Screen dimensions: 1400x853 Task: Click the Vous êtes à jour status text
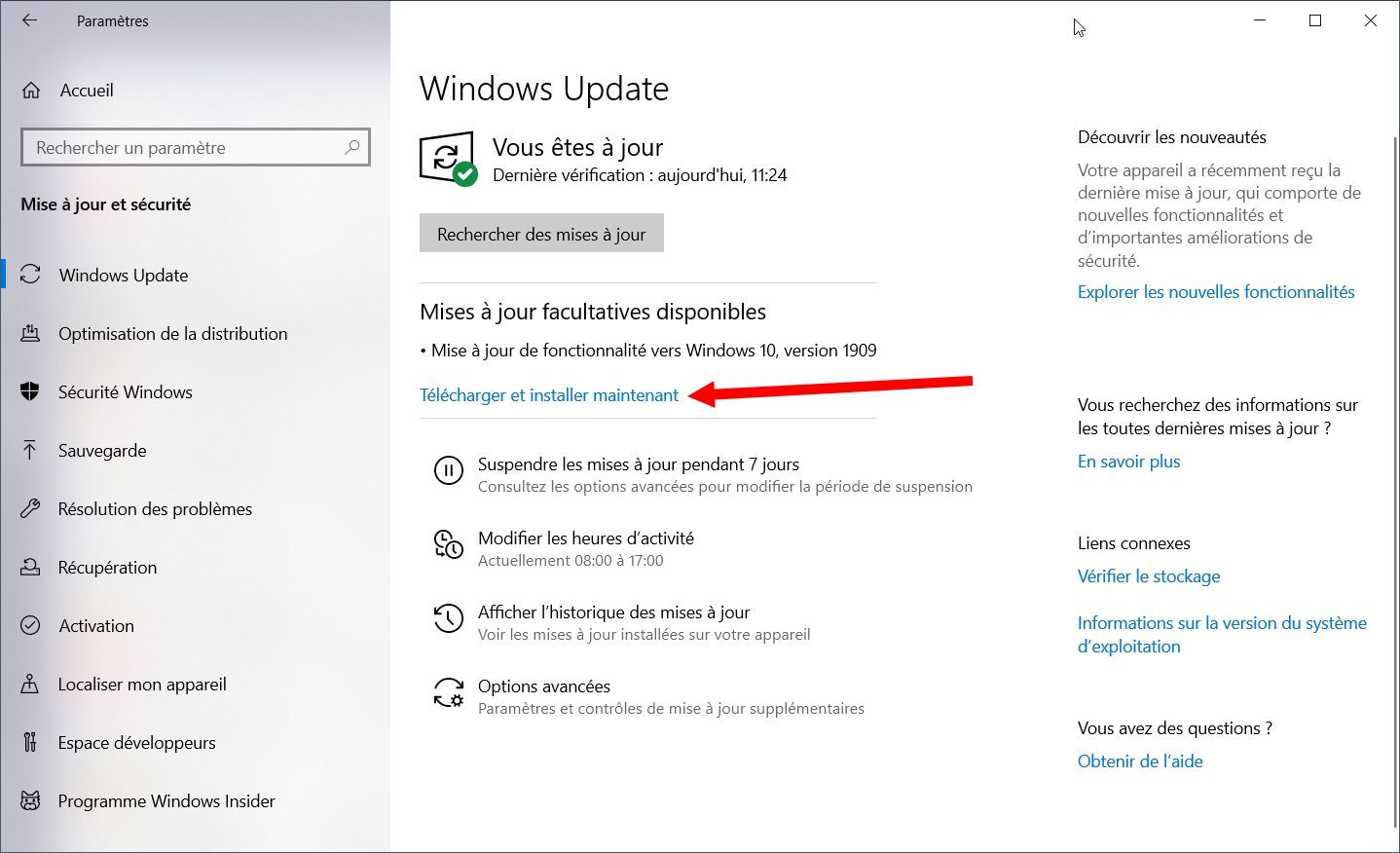tap(577, 147)
